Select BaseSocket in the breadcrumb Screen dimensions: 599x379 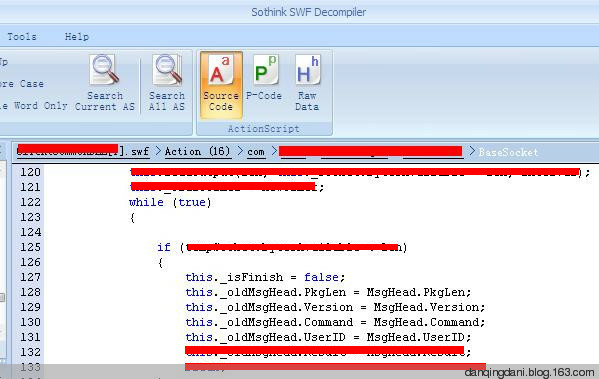pyautogui.click(x=508, y=152)
